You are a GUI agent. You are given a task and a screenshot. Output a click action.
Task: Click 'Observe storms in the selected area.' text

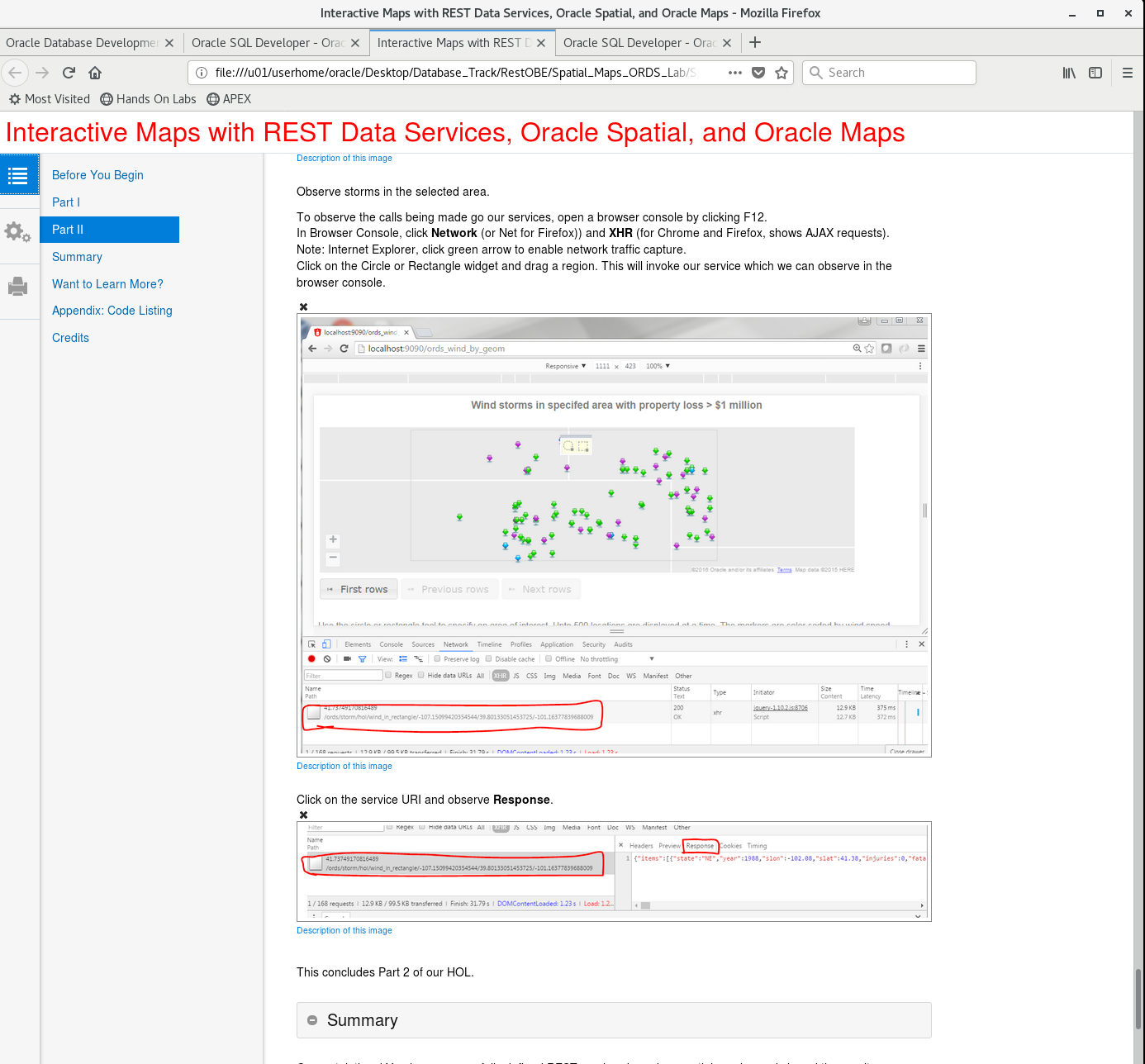point(393,192)
